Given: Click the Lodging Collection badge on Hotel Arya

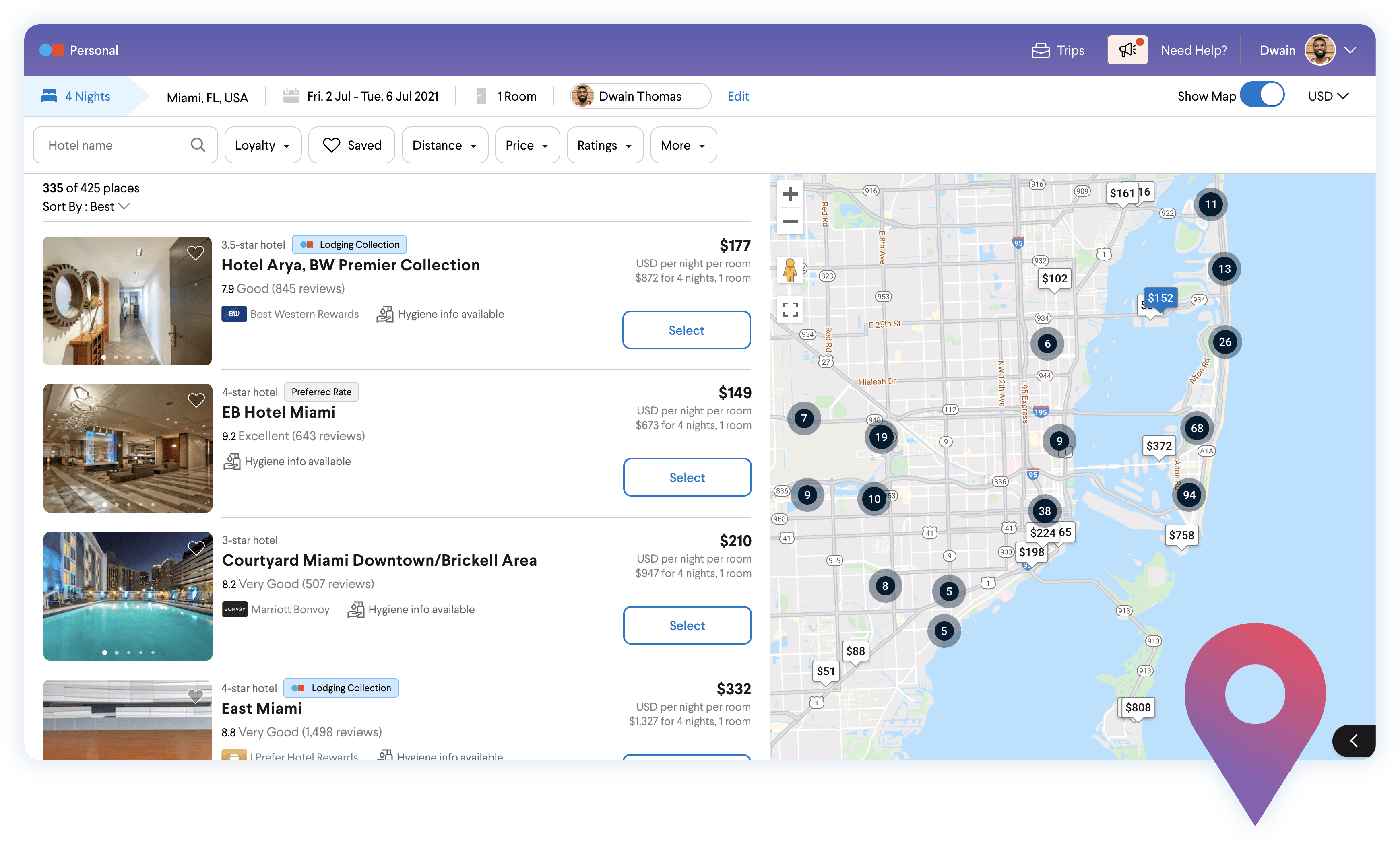Looking at the screenshot, I should pos(349,244).
